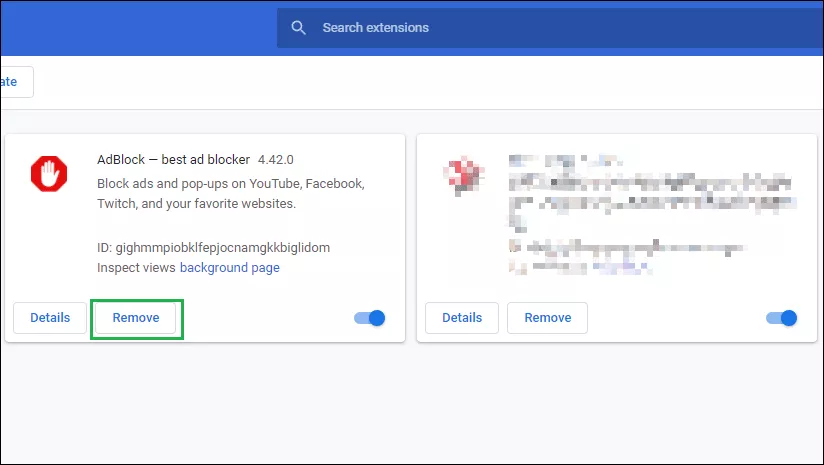Click the blurred extension's icon
824x465 pixels.
pos(463,175)
